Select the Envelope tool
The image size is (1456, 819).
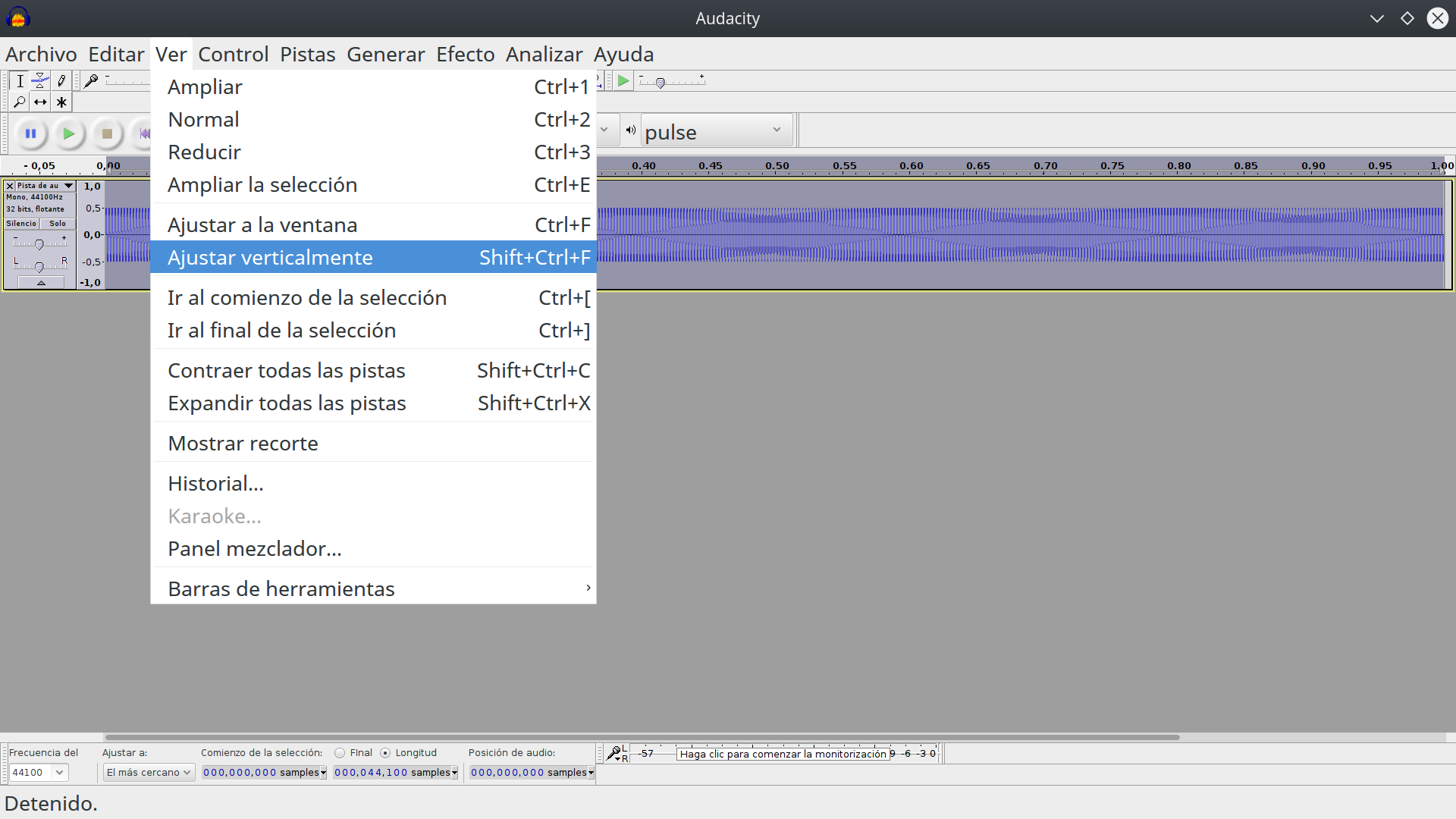tap(41, 81)
